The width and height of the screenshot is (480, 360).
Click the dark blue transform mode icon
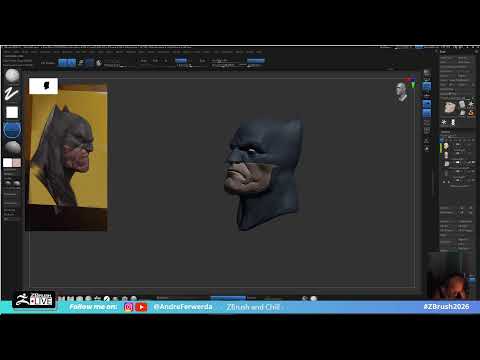pos(89,63)
